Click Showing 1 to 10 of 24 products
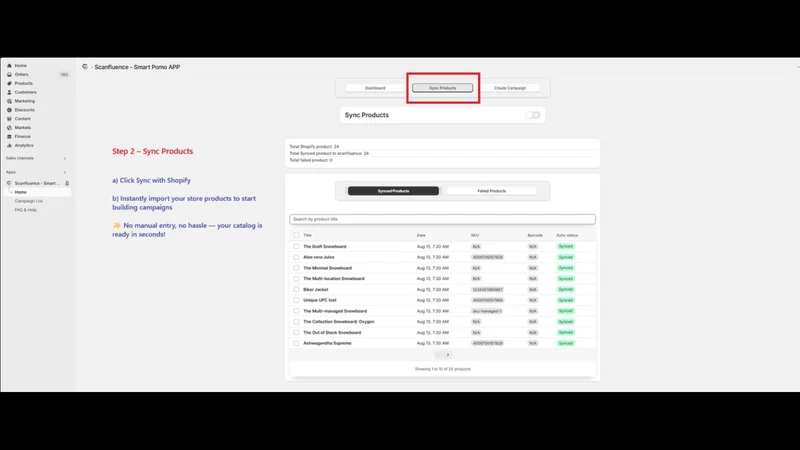The width and height of the screenshot is (800, 450). click(442, 369)
